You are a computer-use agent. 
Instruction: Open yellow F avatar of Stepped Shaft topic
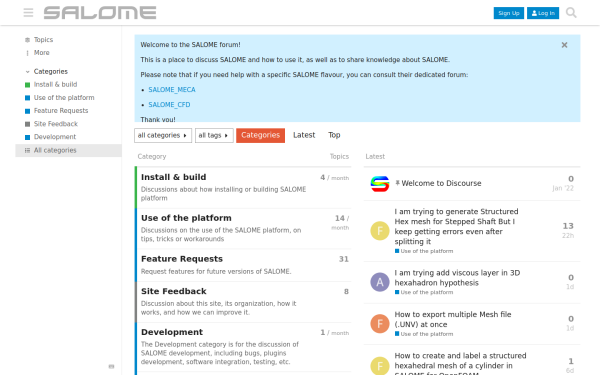coord(380,231)
